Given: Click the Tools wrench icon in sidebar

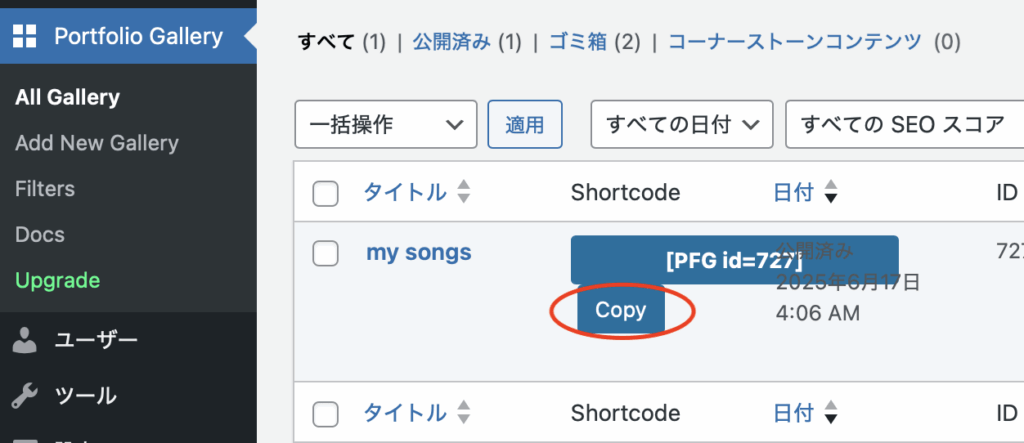Looking at the screenshot, I should (x=25, y=396).
